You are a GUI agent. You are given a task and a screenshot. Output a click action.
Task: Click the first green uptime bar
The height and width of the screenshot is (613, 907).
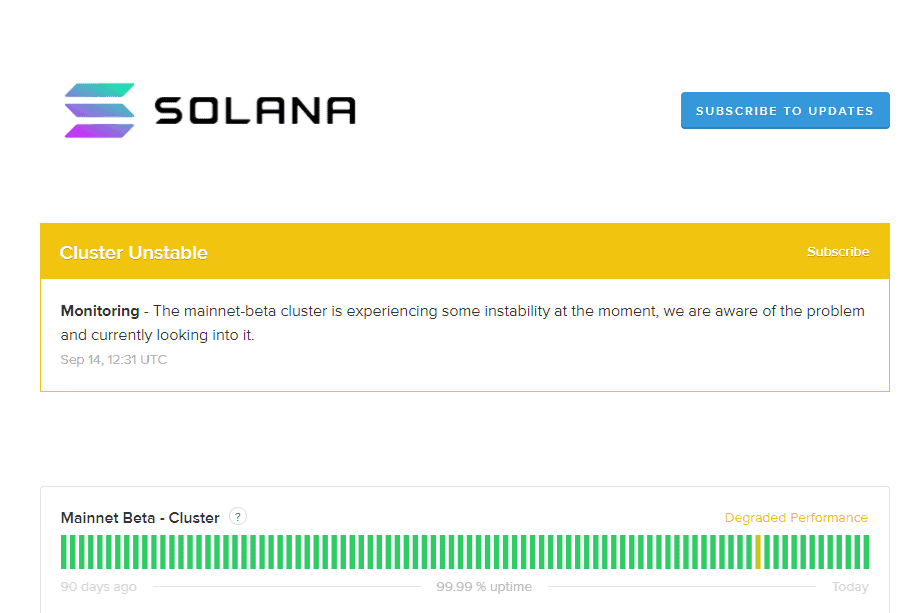tap(64, 552)
